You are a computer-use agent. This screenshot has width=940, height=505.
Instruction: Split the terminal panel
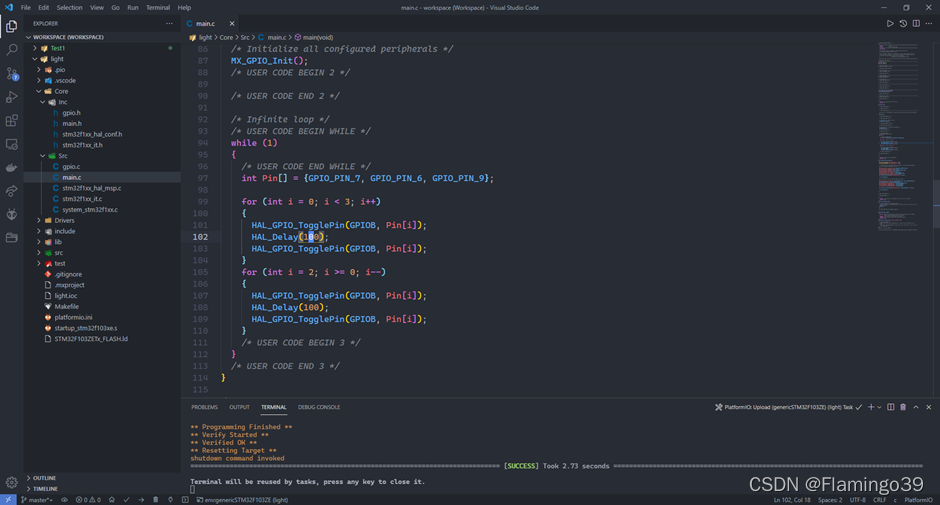891,407
